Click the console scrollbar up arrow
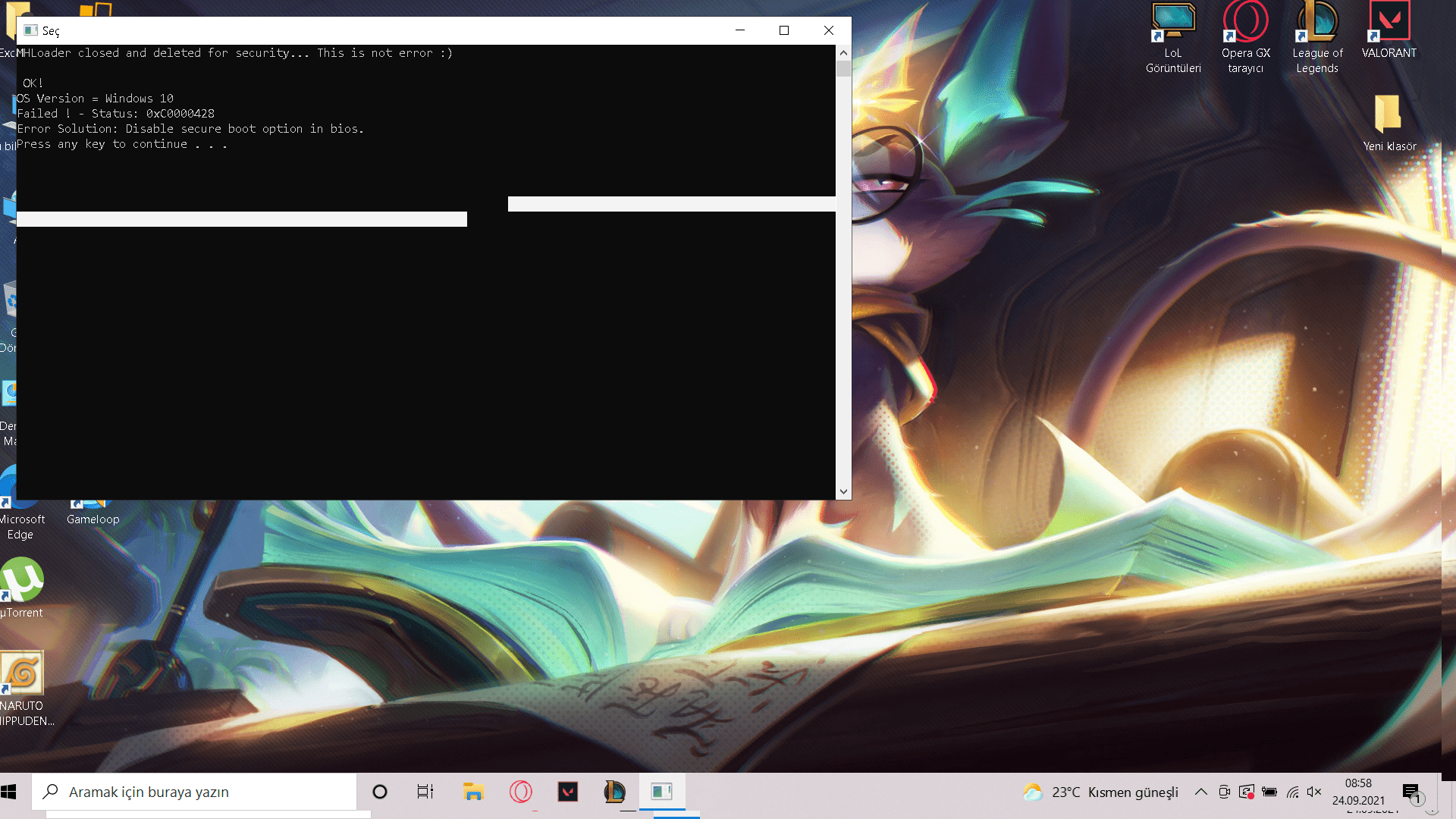The image size is (1456, 819). tap(843, 53)
